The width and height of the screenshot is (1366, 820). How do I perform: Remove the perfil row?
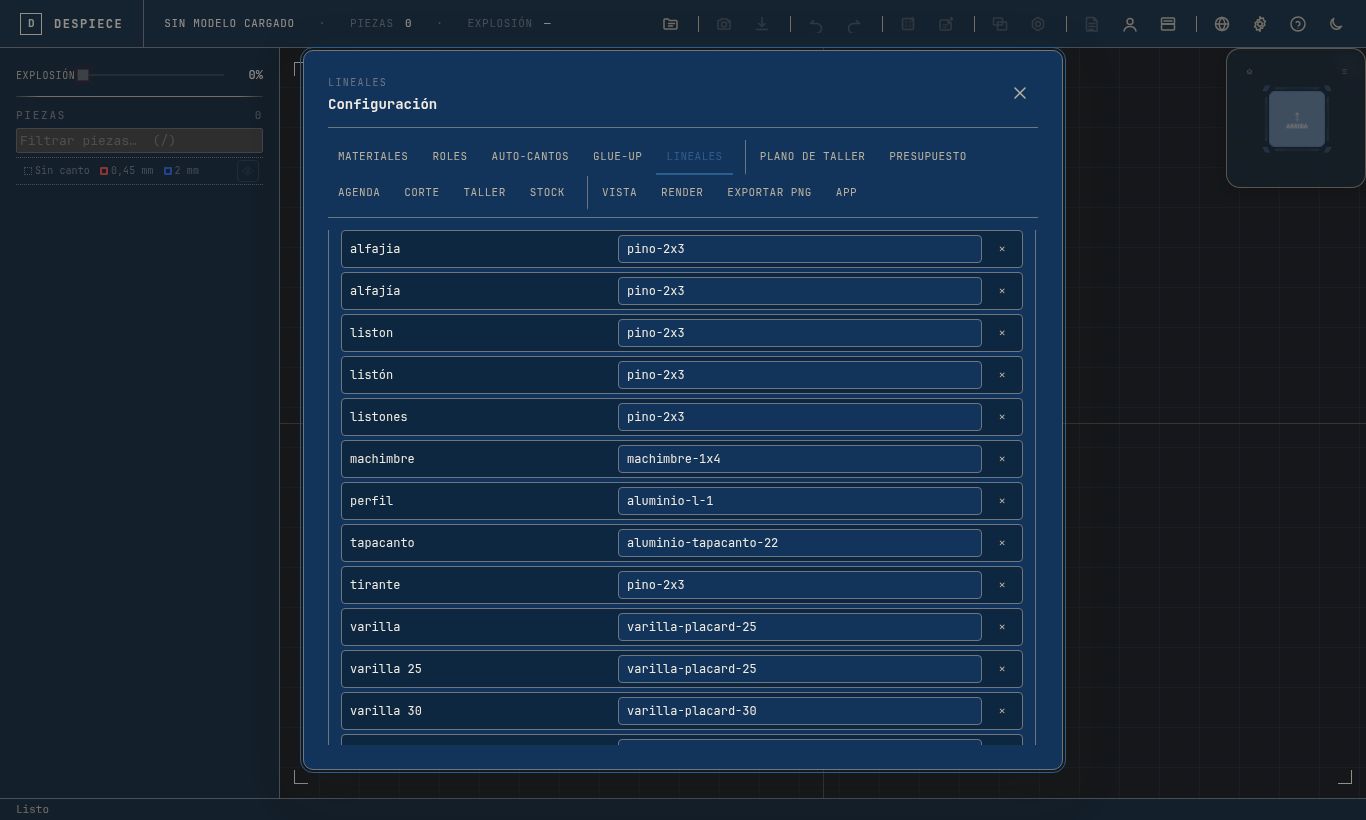pos(1002,501)
